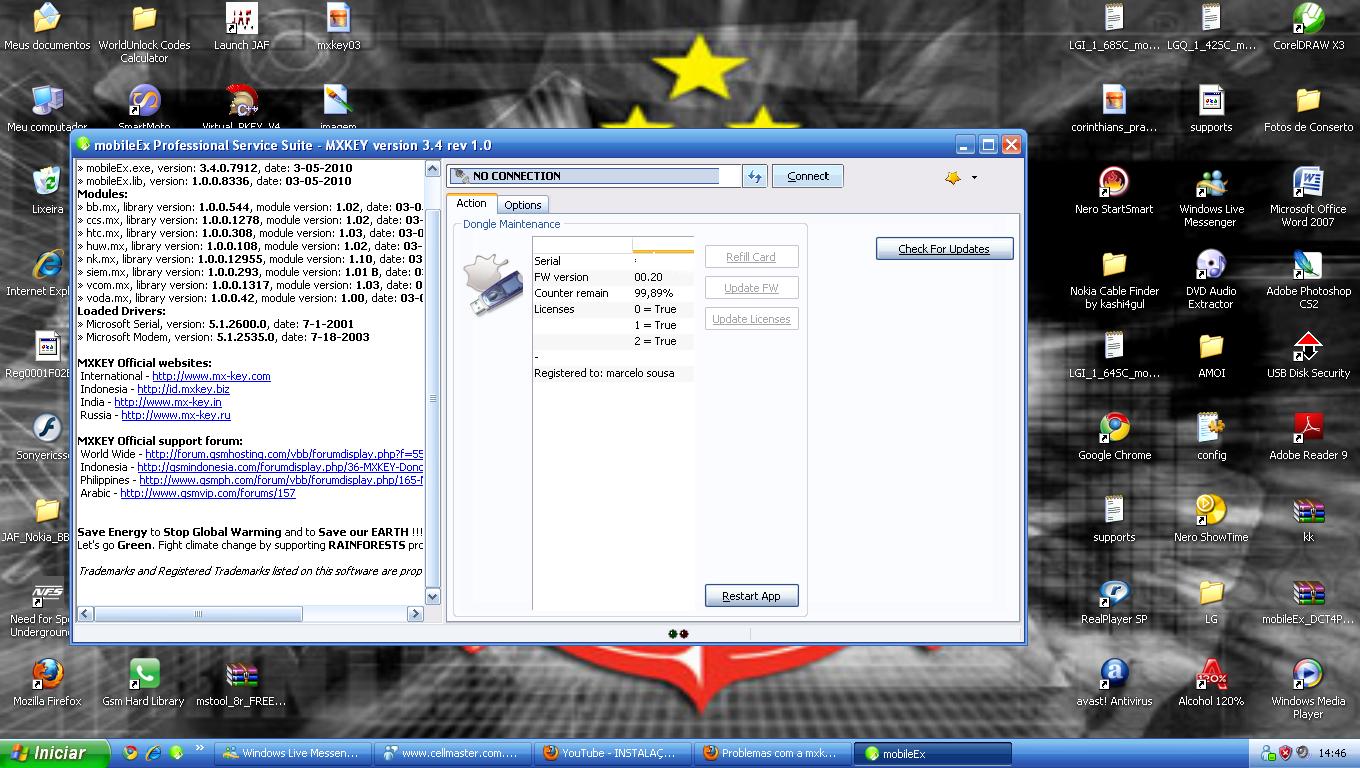Click the Refill Card button

pos(751,257)
